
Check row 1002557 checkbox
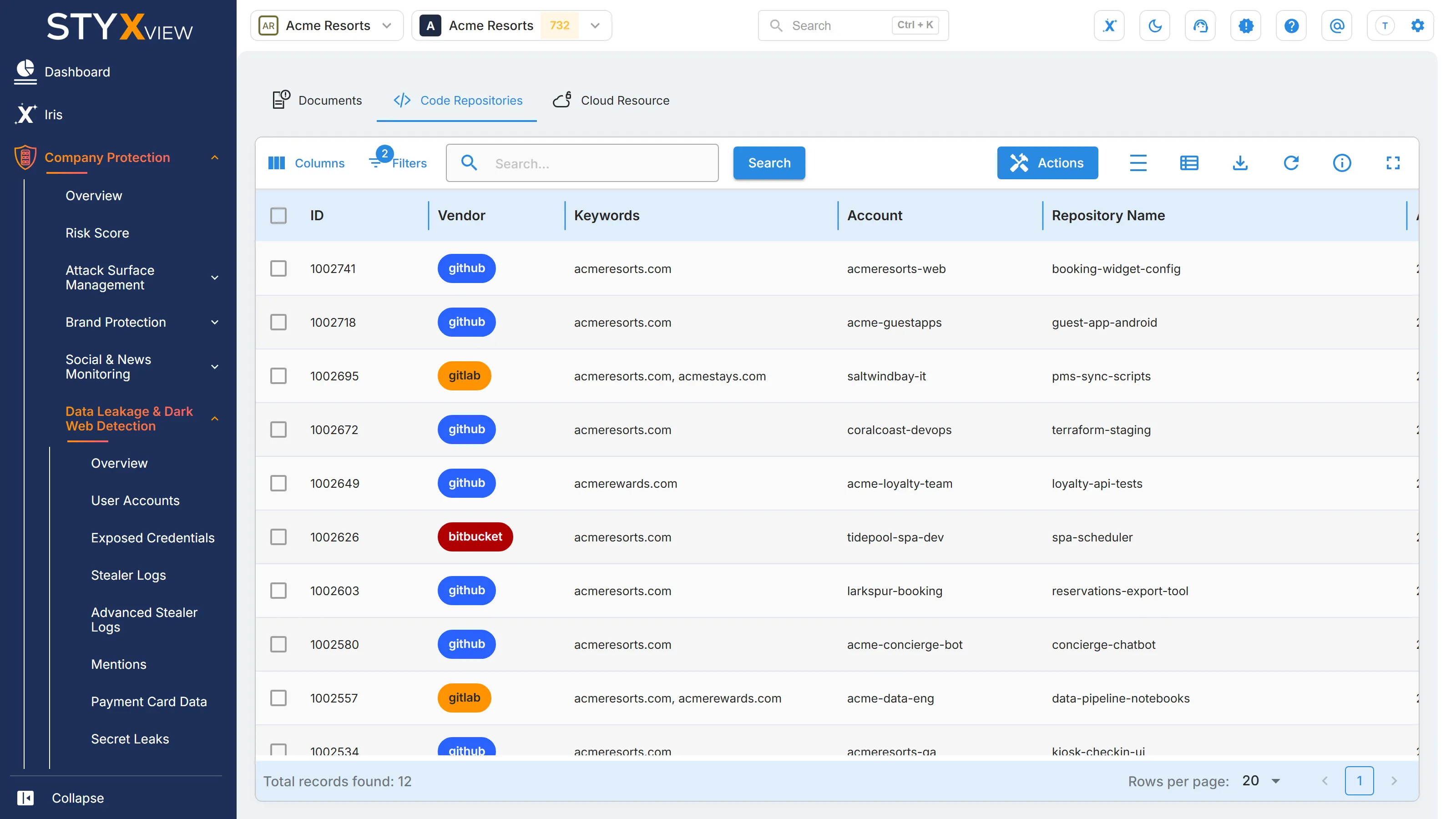[278, 698]
